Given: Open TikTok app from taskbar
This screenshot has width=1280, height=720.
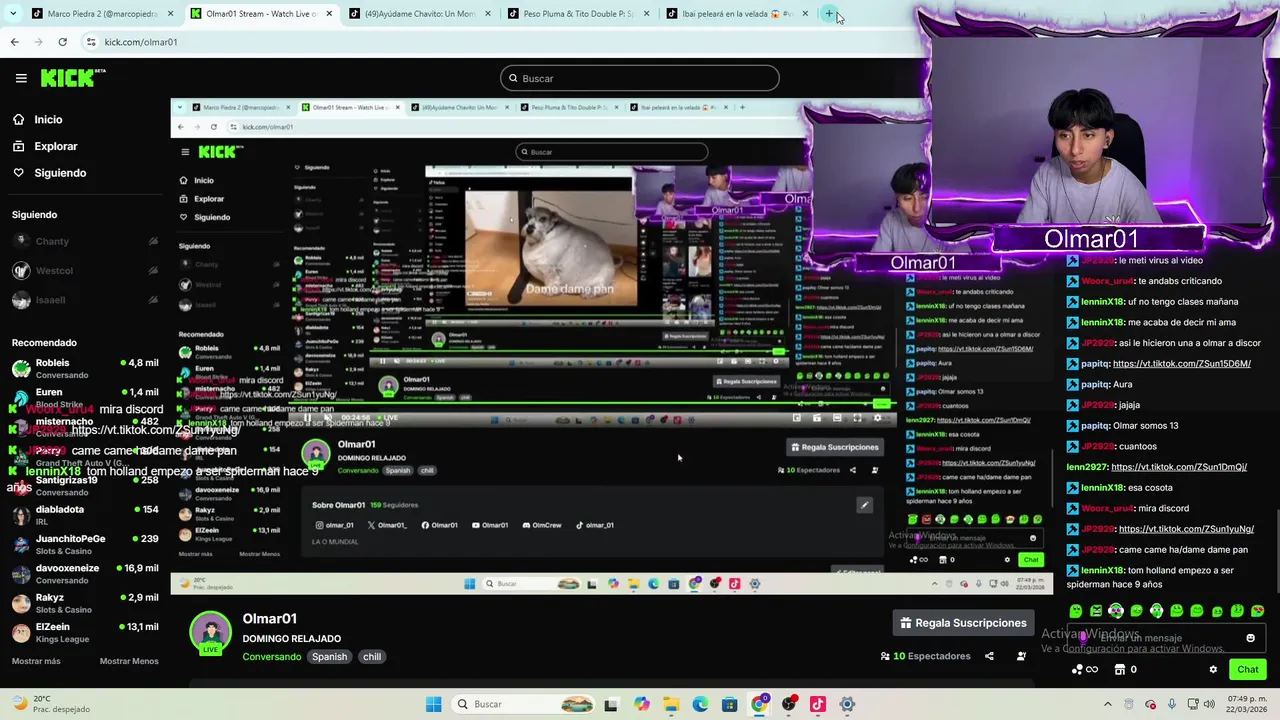Looking at the screenshot, I should click(818, 704).
